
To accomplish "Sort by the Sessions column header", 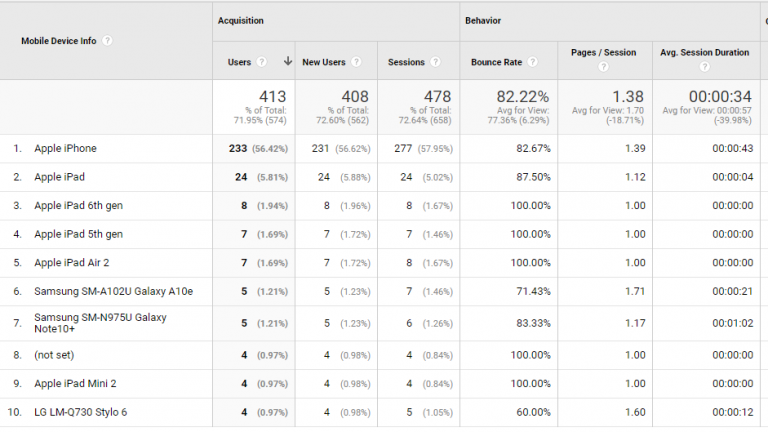I will pos(405,62).
